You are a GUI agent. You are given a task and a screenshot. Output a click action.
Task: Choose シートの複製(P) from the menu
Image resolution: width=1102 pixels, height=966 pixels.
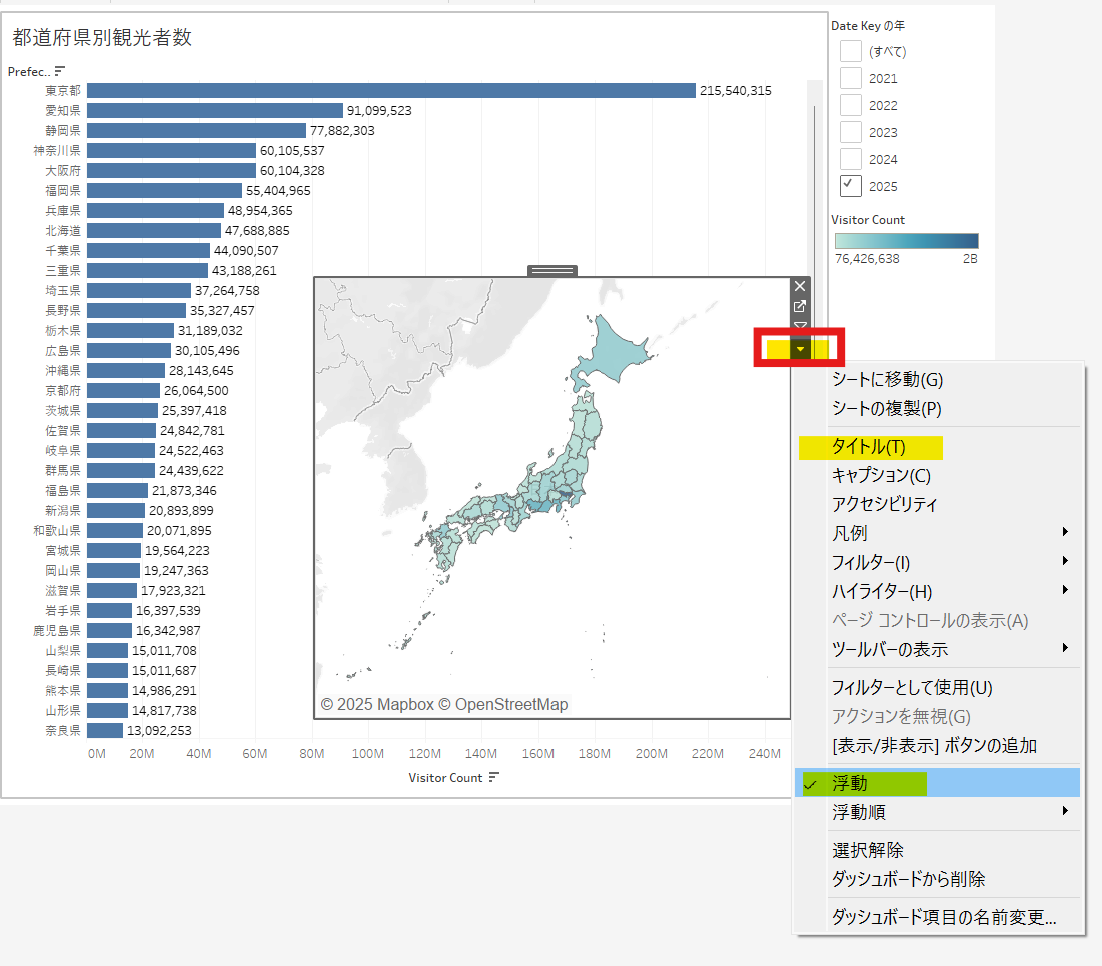tap(938, 408)
